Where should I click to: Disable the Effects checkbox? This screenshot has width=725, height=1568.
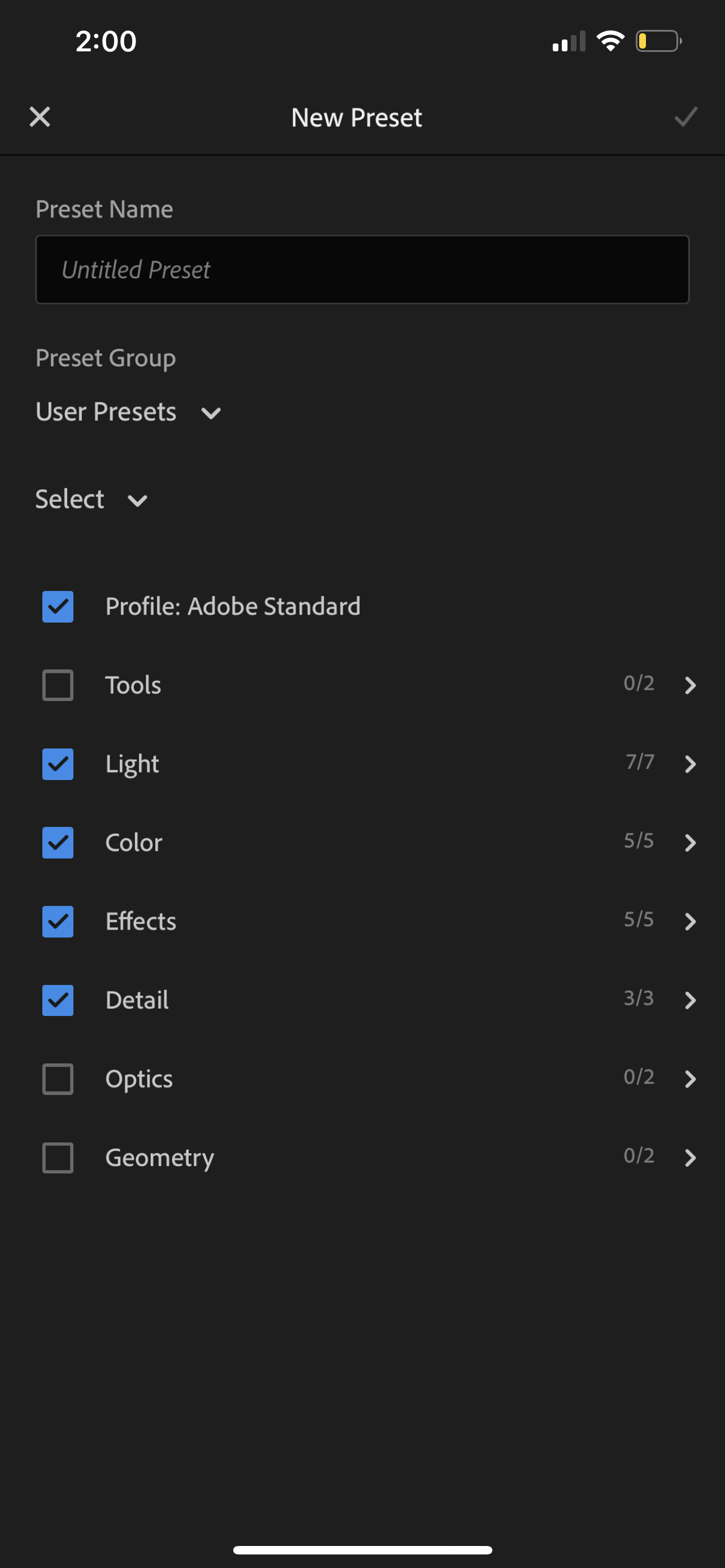58,922
